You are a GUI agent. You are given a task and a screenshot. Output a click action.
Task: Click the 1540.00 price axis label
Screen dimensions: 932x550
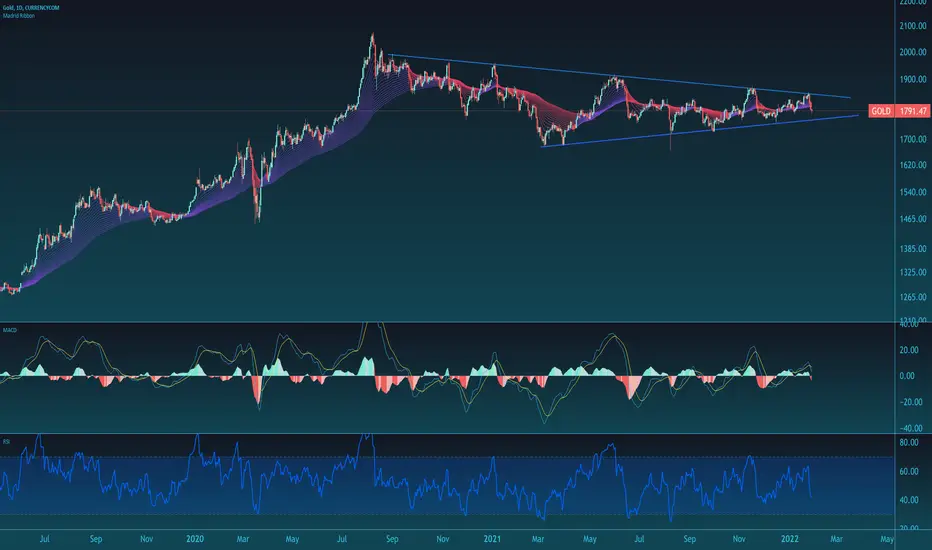point(913,192)
